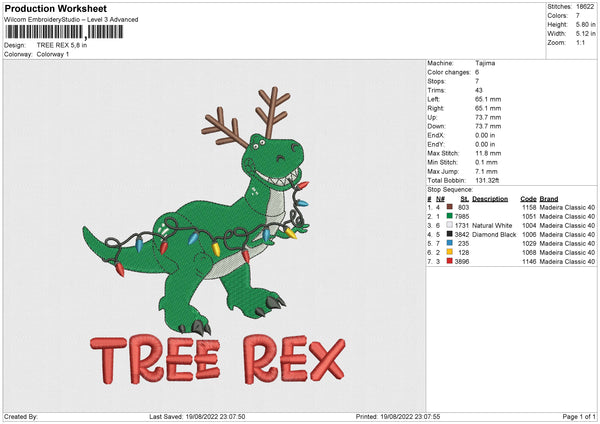Viewport: 600px width, 424px height.
Task: Click the 'Colorway 1' value
Action: coord(53,54)
